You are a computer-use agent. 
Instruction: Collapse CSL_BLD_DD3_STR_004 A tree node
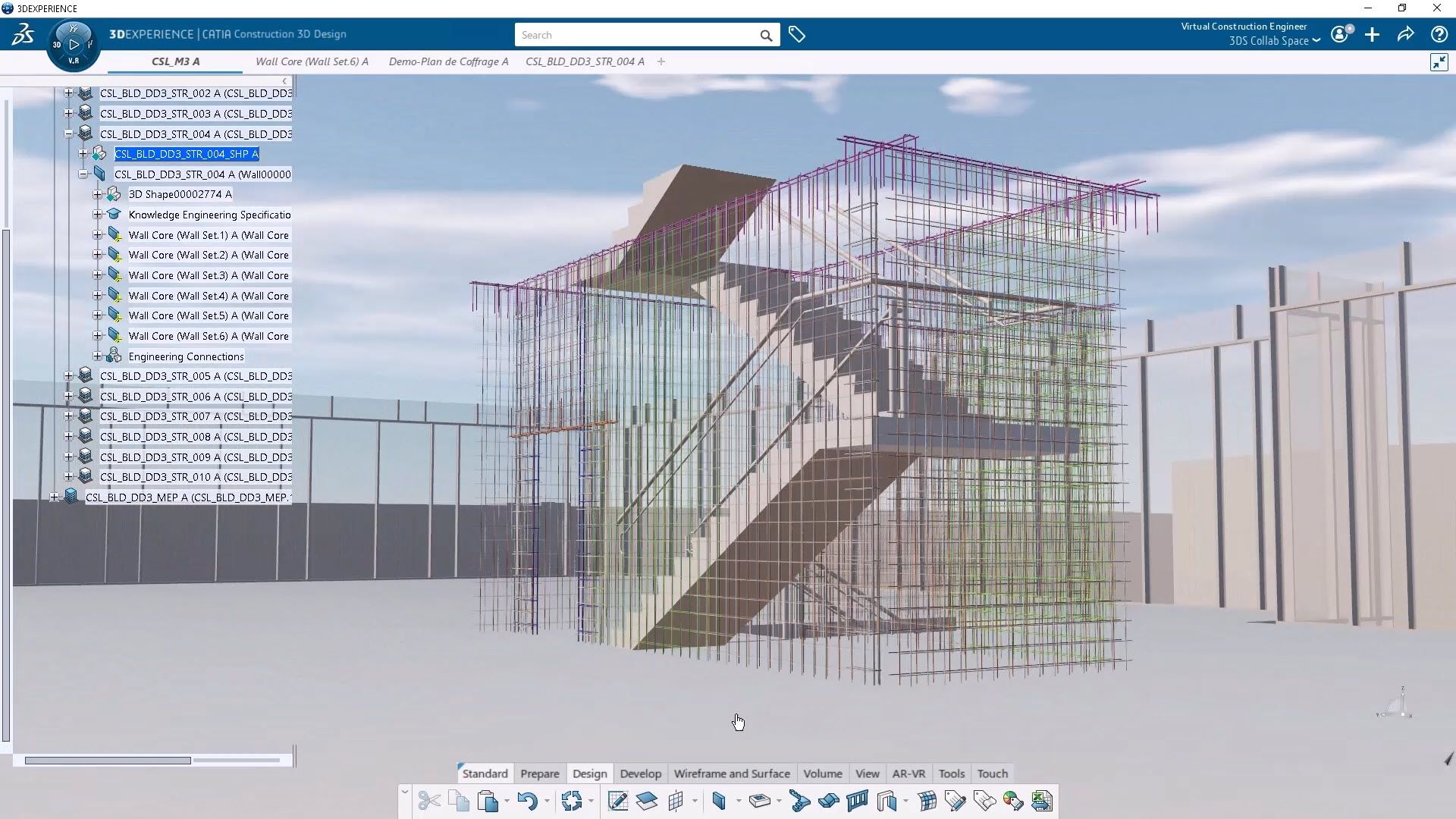pos(68,134)
